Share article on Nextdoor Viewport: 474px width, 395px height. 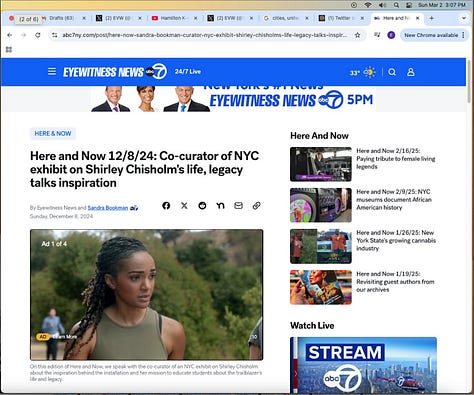click(x=220, y=206)
